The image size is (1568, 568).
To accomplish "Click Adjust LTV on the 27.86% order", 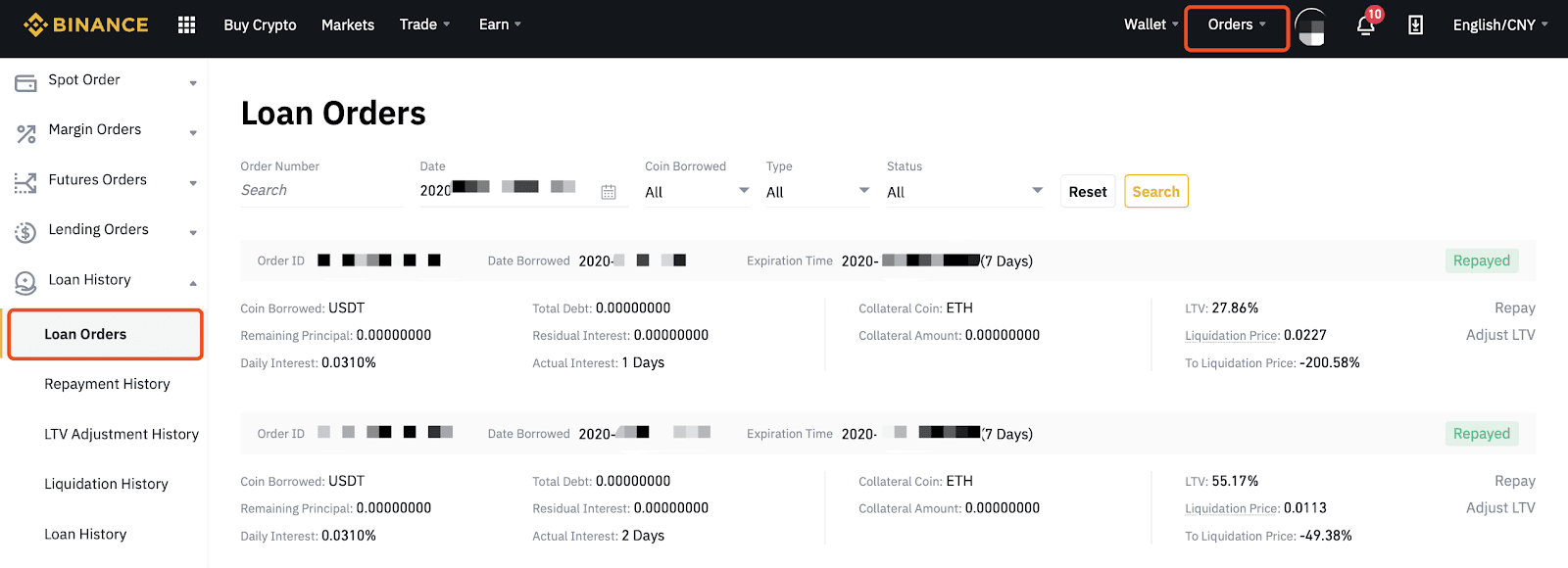I will (1500, 335).
